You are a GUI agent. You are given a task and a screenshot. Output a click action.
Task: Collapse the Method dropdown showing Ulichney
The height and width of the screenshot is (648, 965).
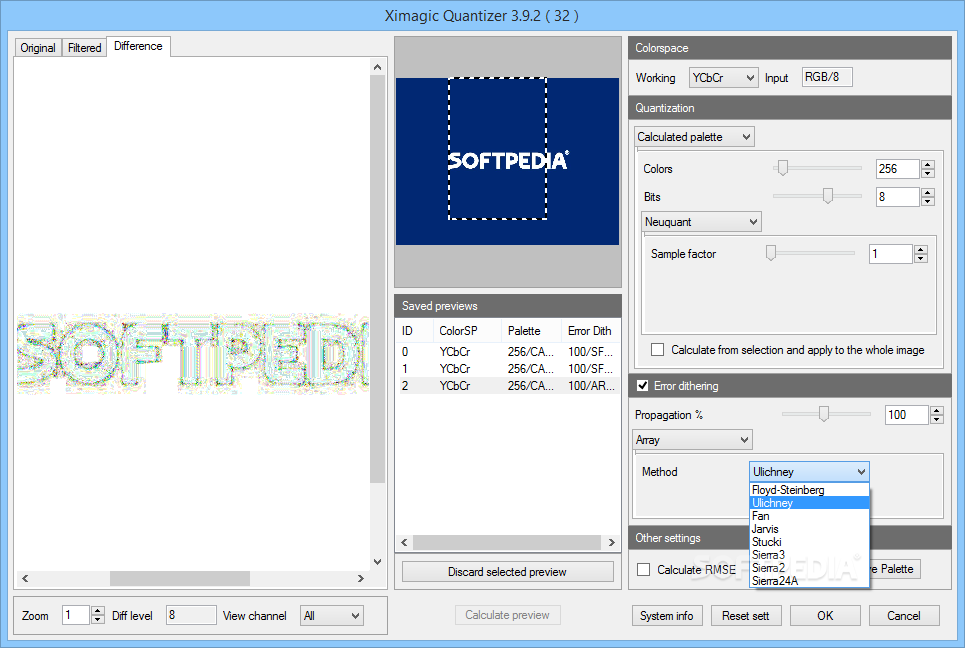coord(809,471)
